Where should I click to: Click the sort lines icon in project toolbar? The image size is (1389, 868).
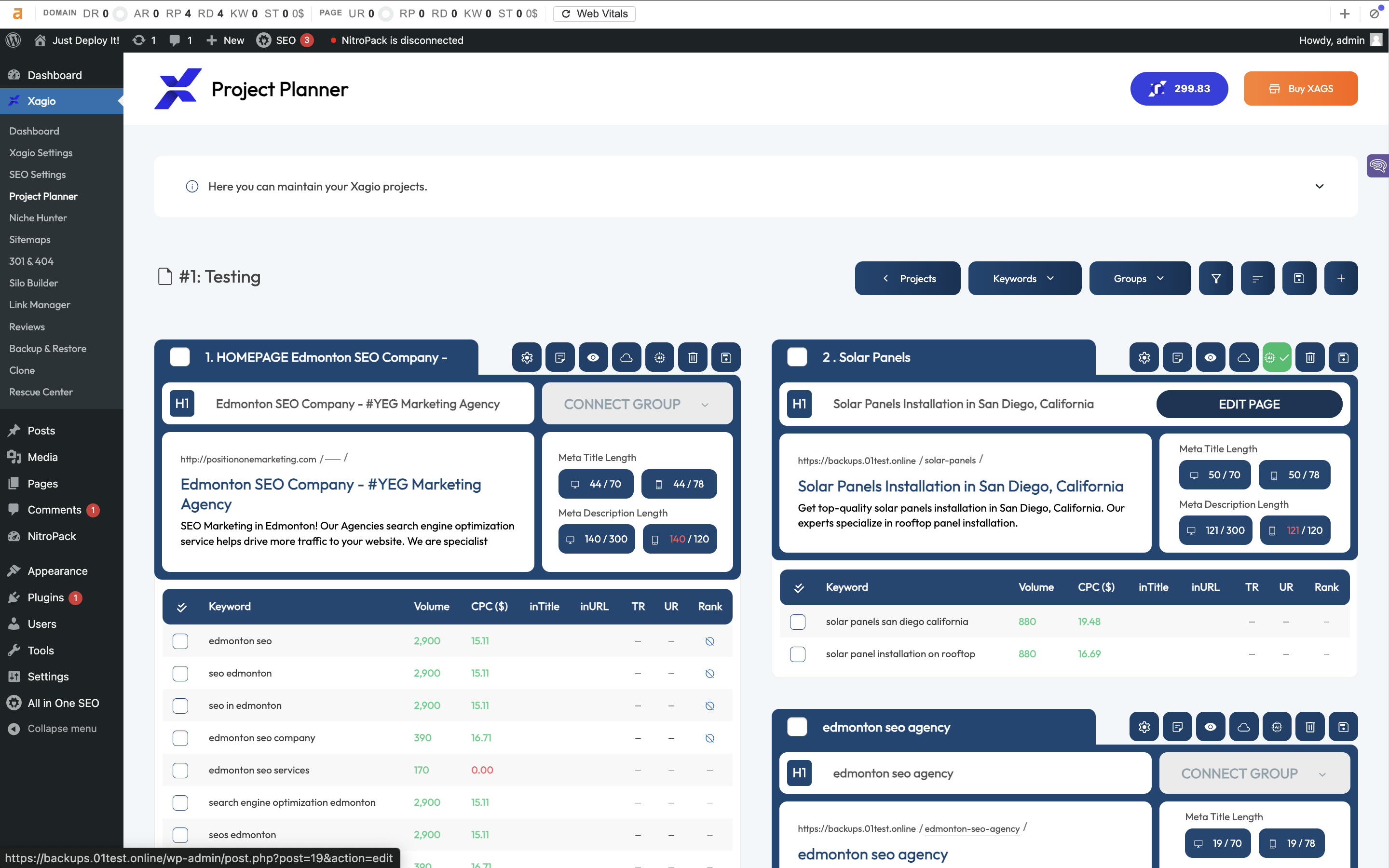tap(1257, 278)
